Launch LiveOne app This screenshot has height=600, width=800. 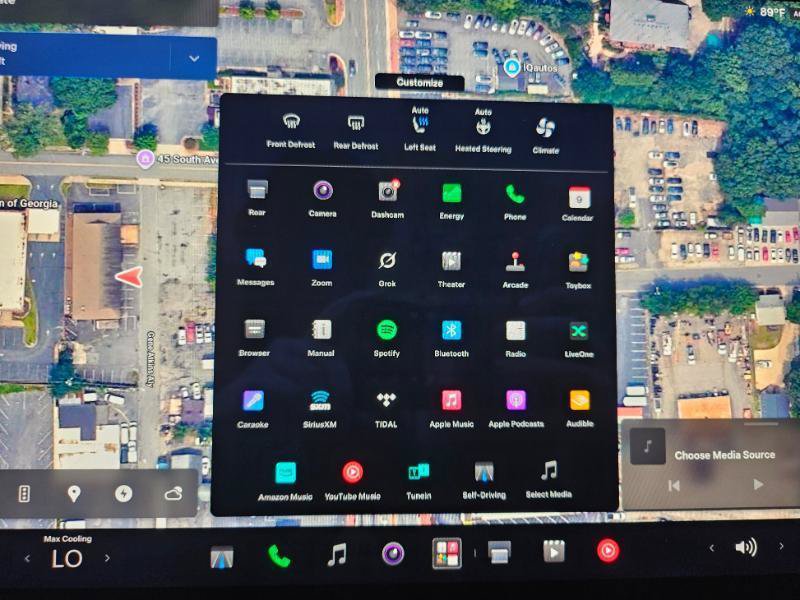[579, 340]
